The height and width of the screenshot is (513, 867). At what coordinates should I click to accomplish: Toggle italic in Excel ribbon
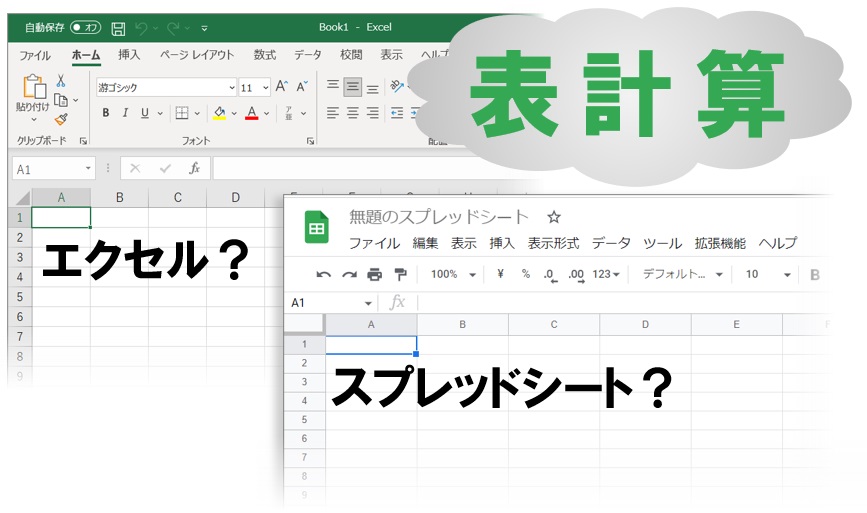pos(125,113)
